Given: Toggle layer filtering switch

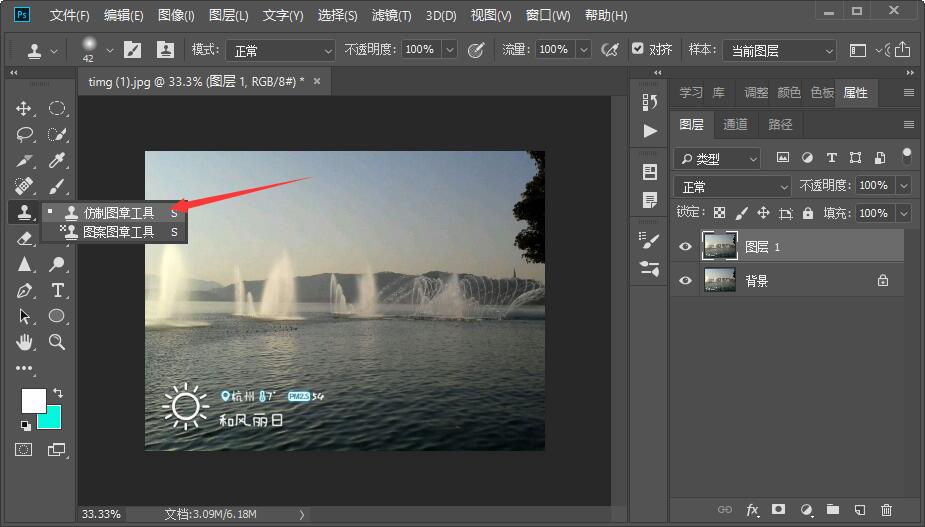Looking at the screenshot, I should [907, 156].
